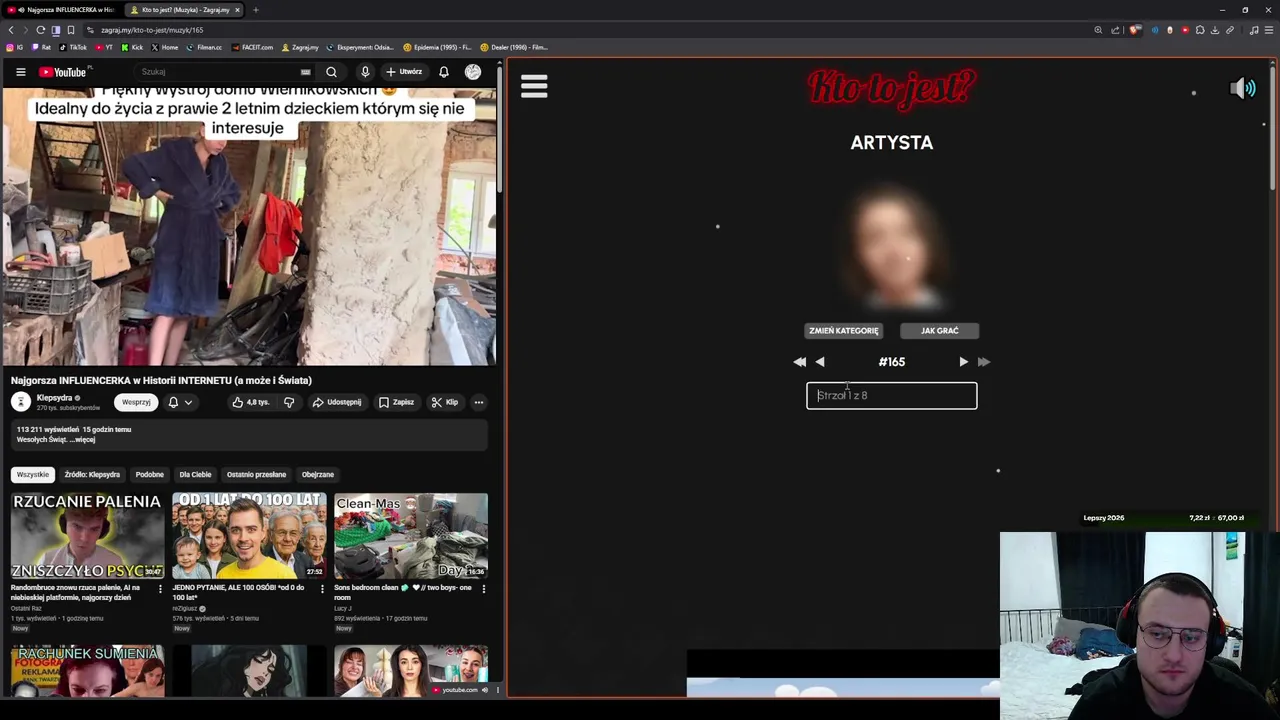Open options for JEDNO PYTANIE video
Screen dimensions: 1280x720
322,589
